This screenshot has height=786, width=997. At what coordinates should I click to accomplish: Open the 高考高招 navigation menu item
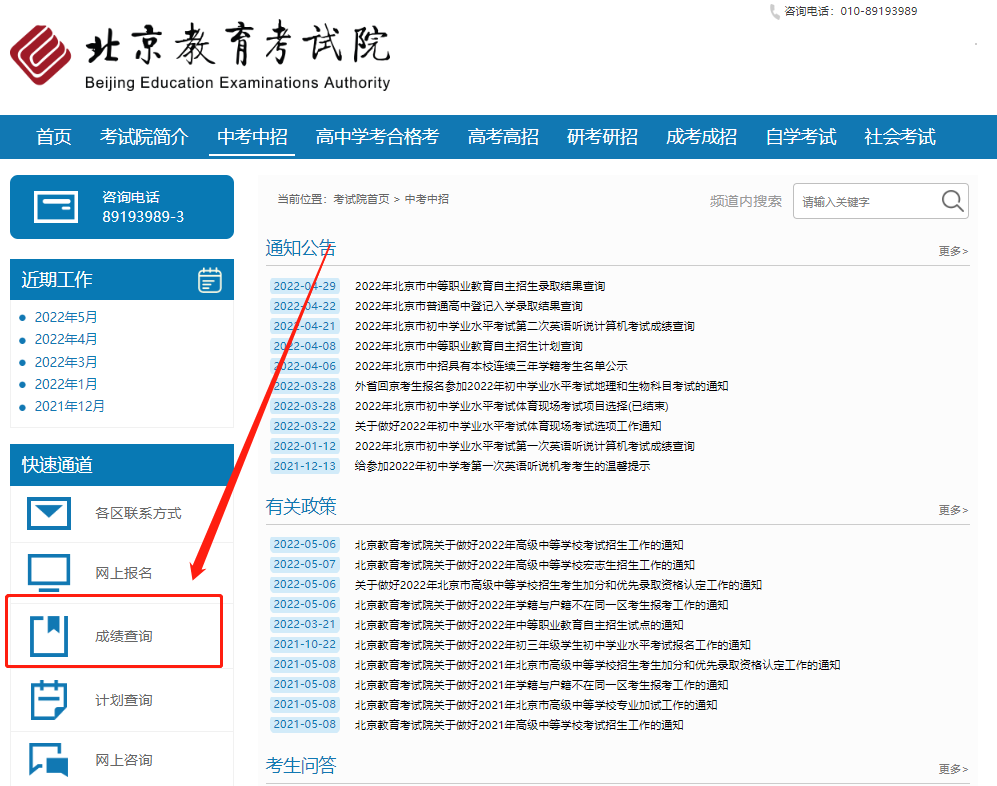pyautogui.click(x=503, y=137)
